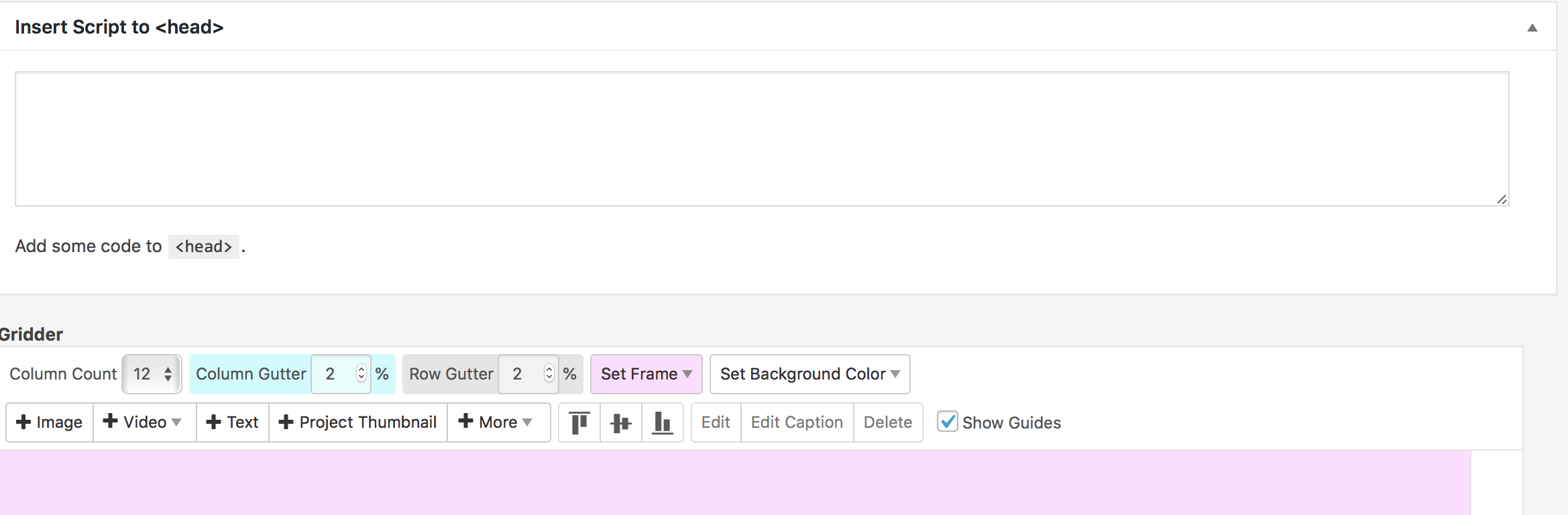Image resolution: width=1568 pixels, height=515 pixels.
Task: Open the More elements menu
Action: tap(498, 422)
